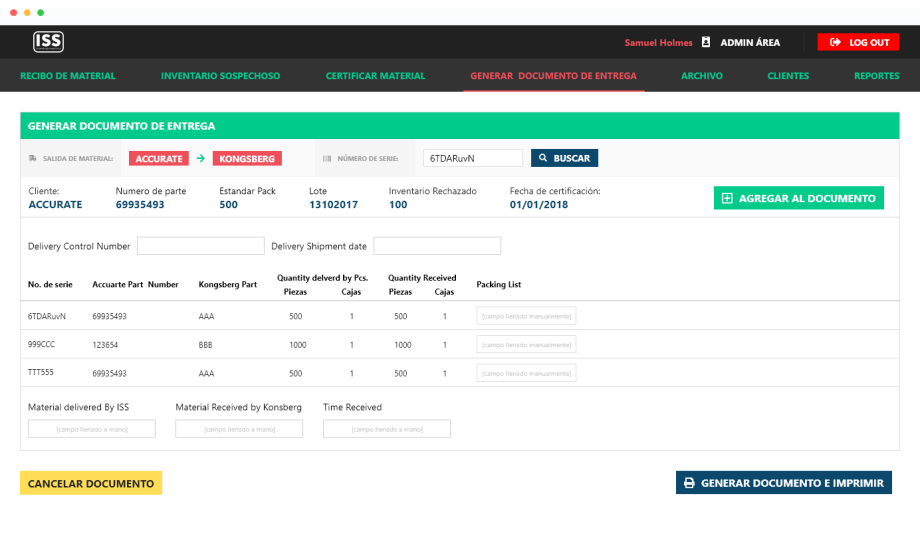Viewport: 920px width, 536px height.
Task: Click the barcode icon next to Número de Serie
Action: point(327,158)
